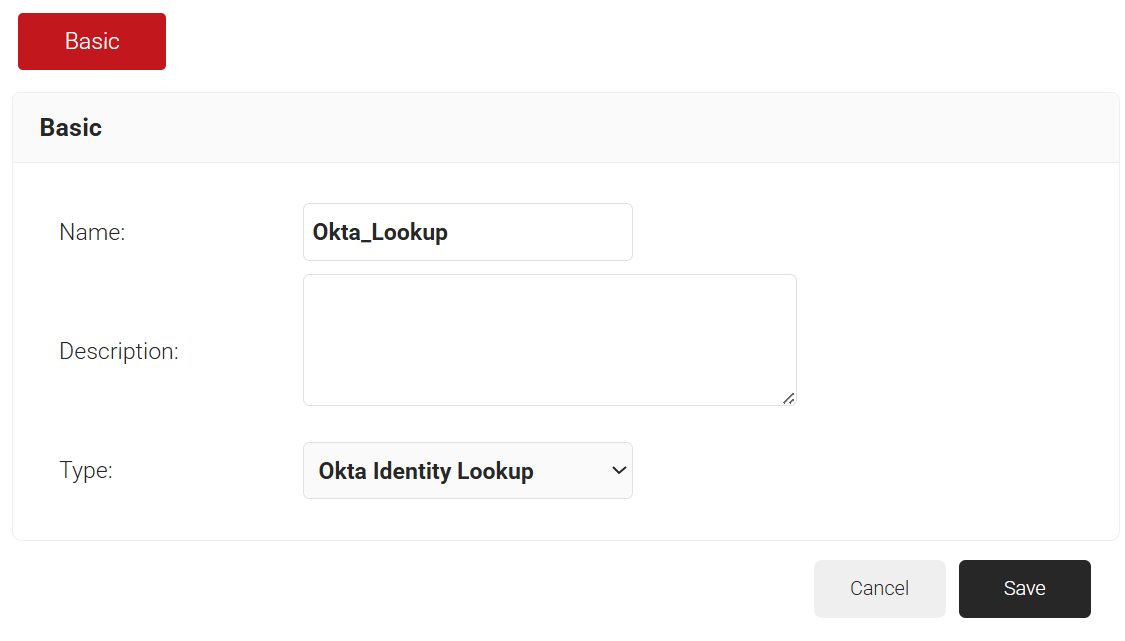Viewport: 1125px width, 641px height.
Task: Click the Basic section header
Action: tap(71, 128)
